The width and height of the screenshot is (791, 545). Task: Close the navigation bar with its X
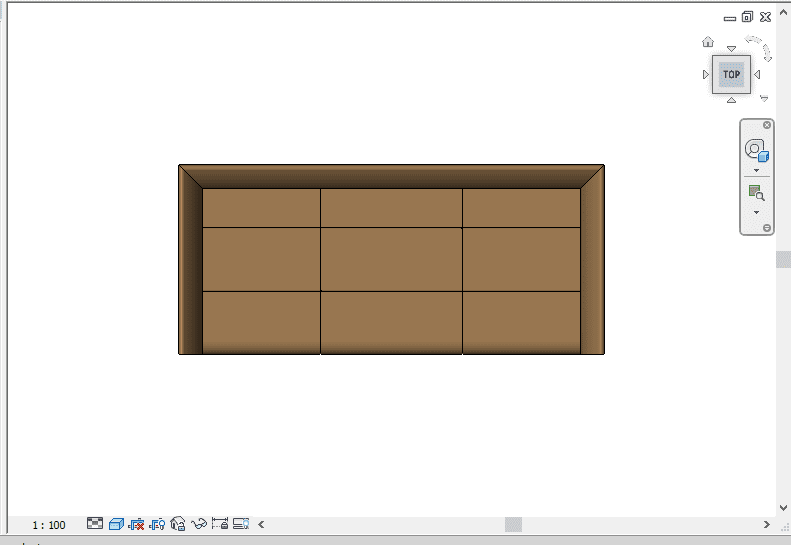pos(767,125)
